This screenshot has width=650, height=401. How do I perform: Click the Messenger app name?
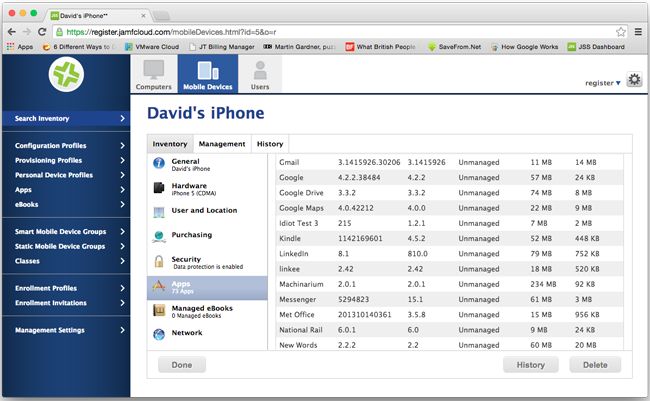click(x=298, y=299)
